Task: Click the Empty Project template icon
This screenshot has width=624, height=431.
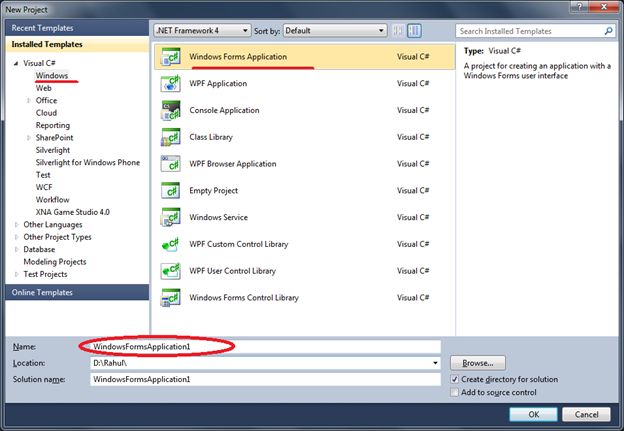Action: tap(171, 190)
